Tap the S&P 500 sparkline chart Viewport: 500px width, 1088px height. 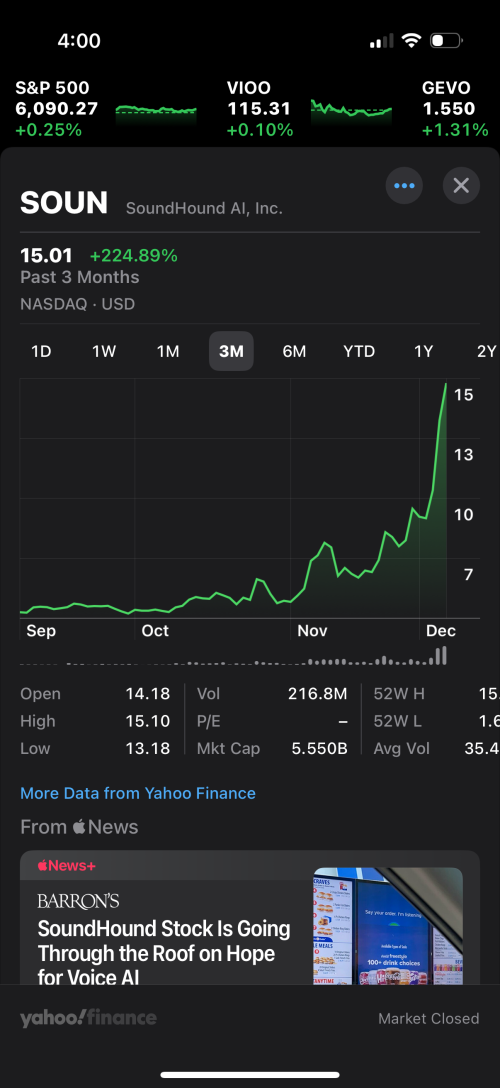point(156,111)
